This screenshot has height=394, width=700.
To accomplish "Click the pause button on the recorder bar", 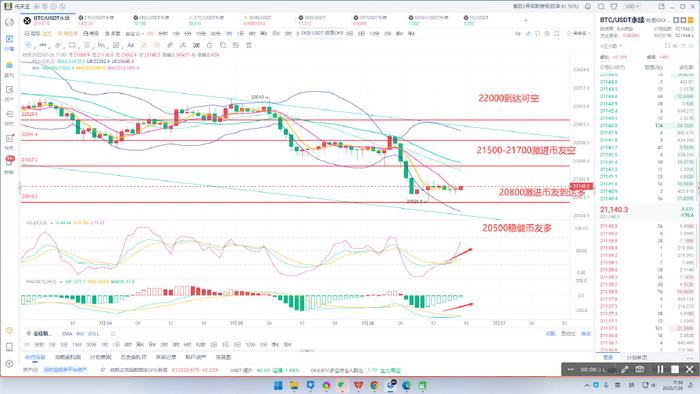I will (x=660, y=369).
